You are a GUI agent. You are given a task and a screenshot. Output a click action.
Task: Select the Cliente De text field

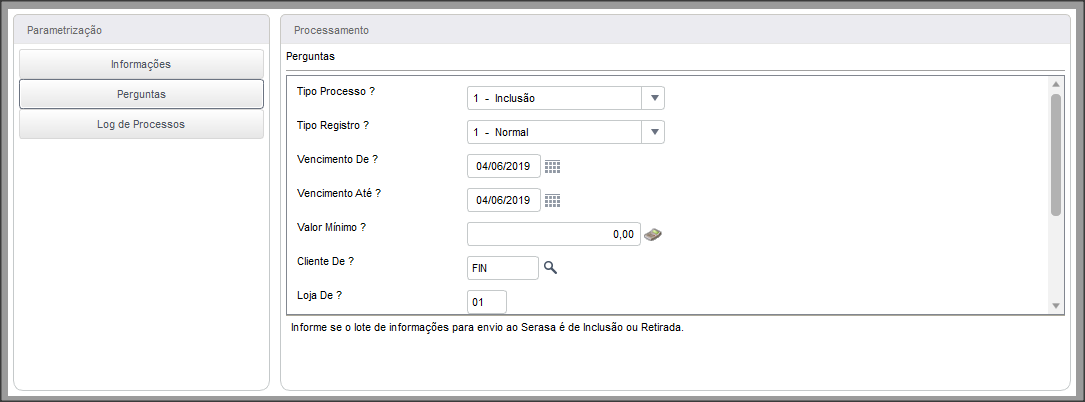coord(502,268)
